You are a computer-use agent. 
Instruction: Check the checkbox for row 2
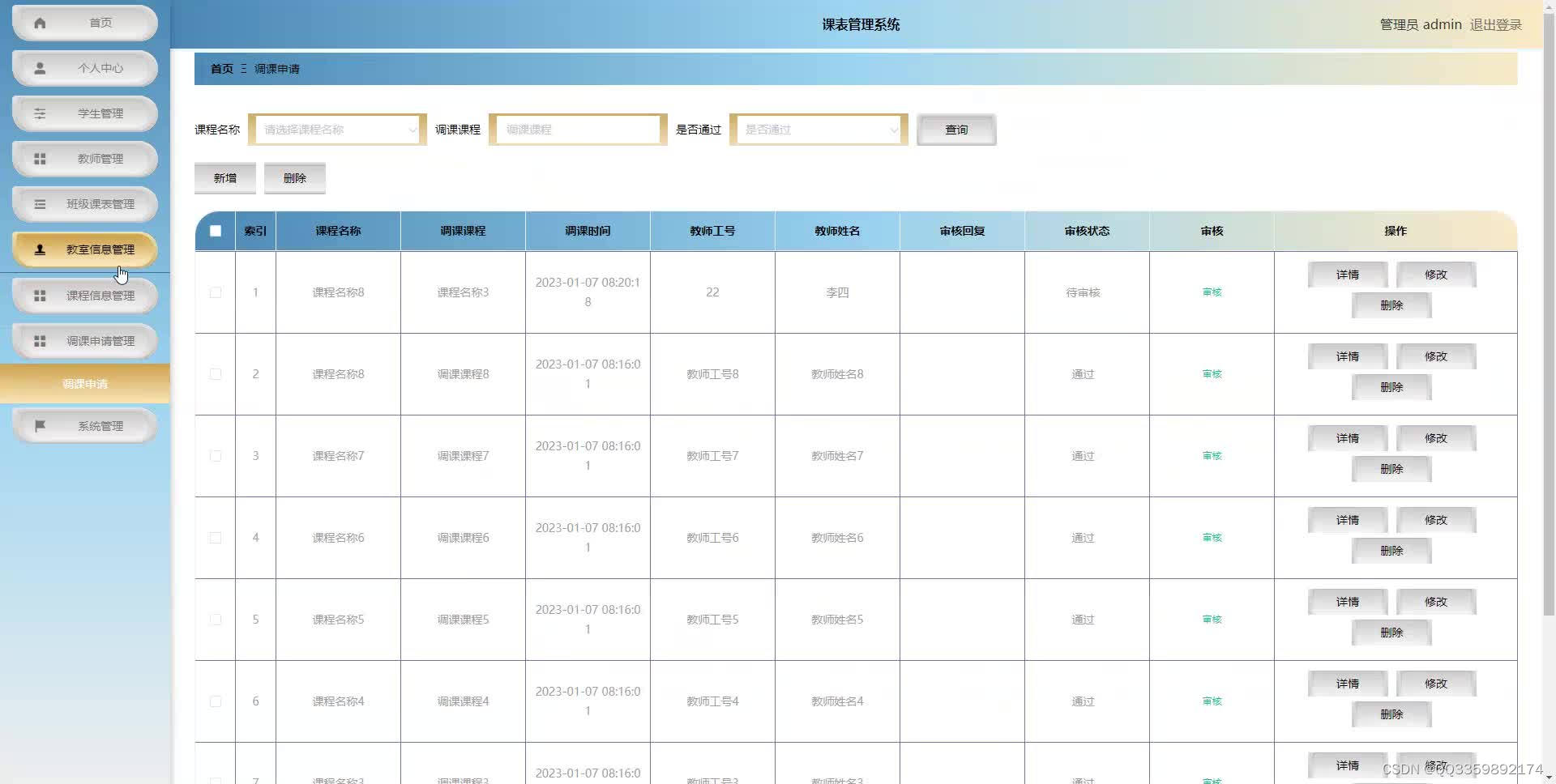[216, 374]
